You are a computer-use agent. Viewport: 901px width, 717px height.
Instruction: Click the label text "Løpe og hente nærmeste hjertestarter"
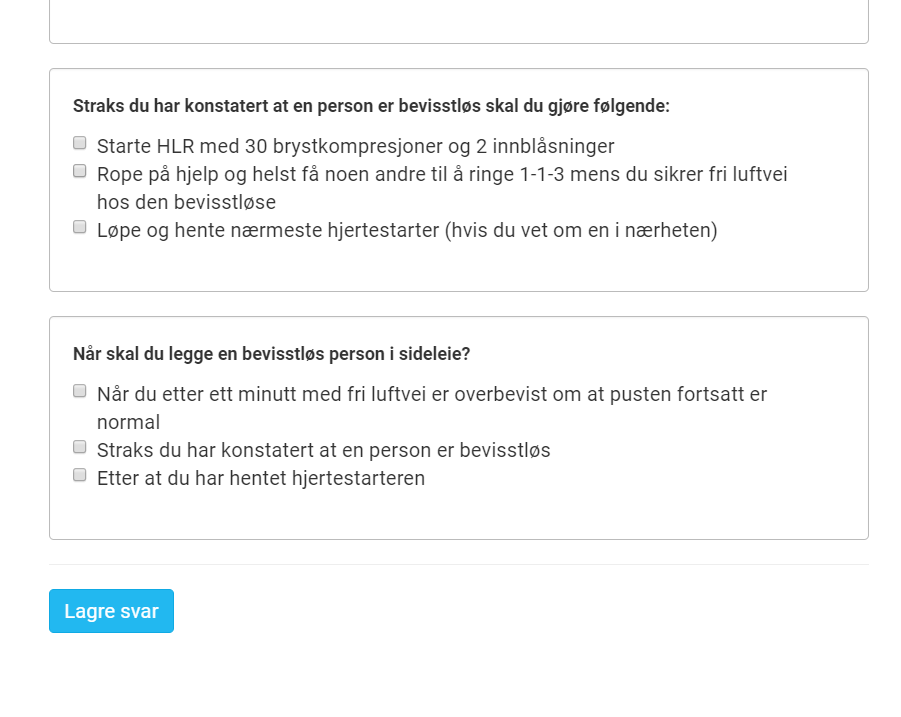[268, 230]
